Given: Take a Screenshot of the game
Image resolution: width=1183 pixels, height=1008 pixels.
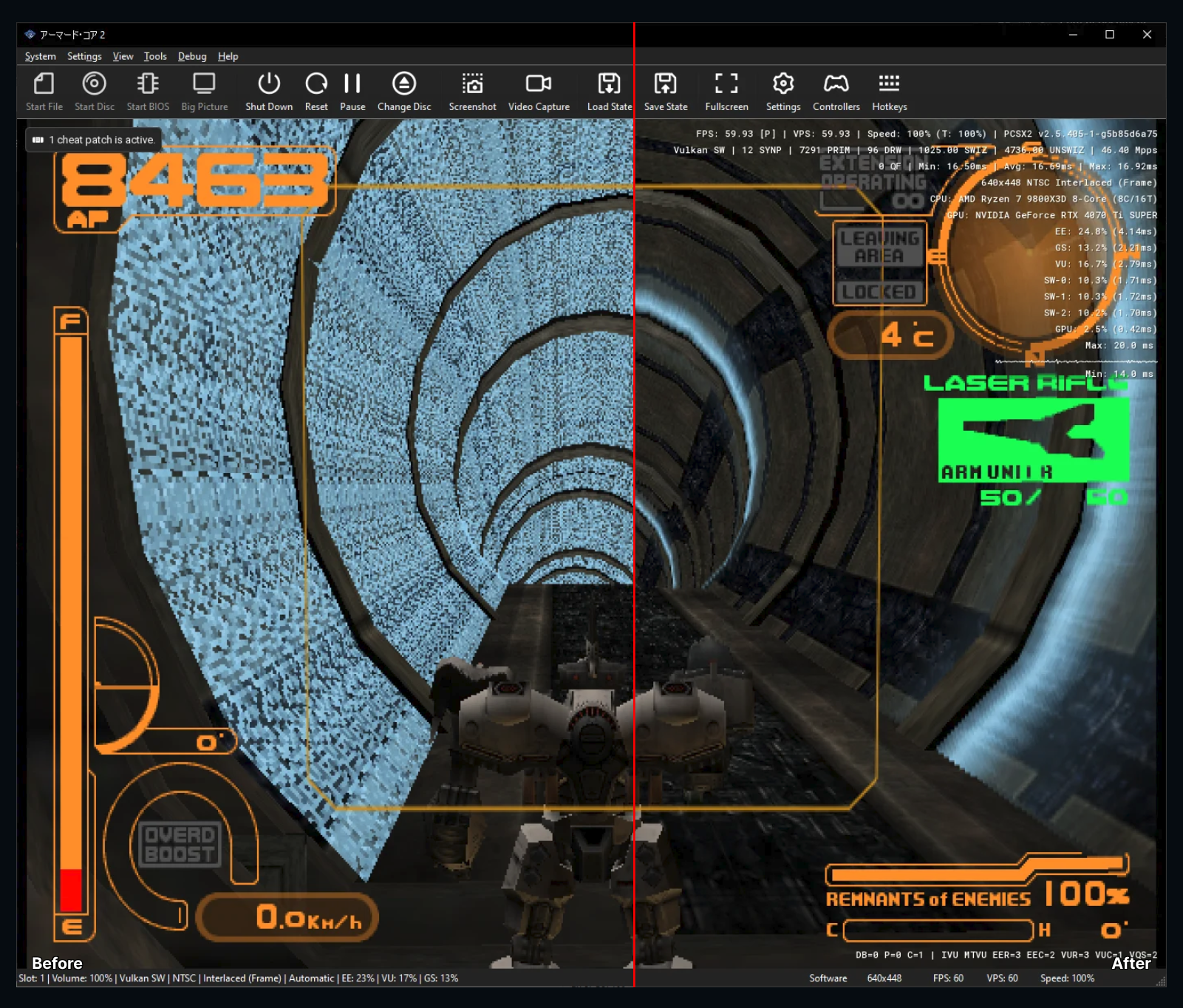Looking at the screenshot, I should tap(472, 91).
